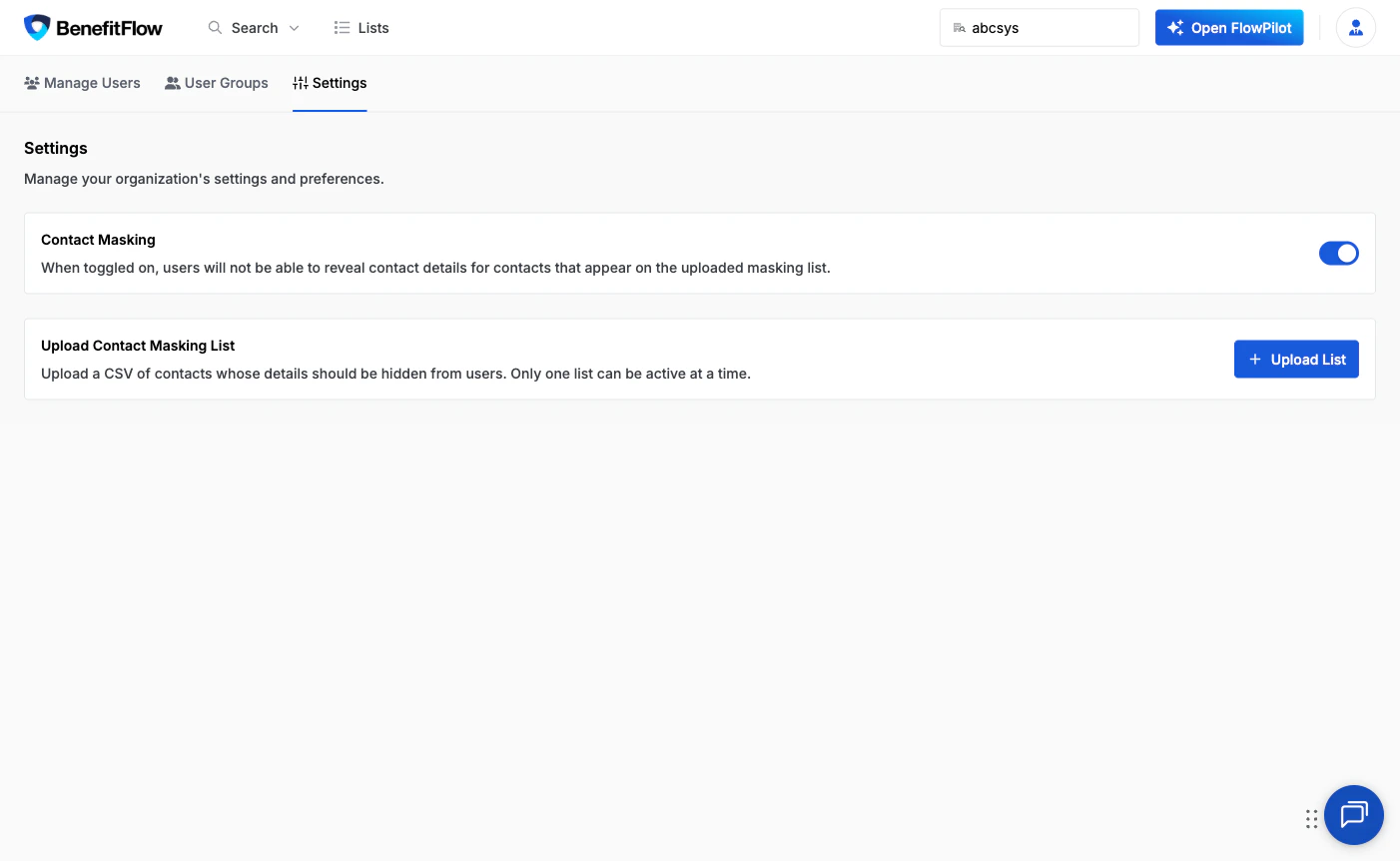Click the drag handle dots near the chat
The image size is (1400, 861).
pyautogui.click(x=1311, y=818)
